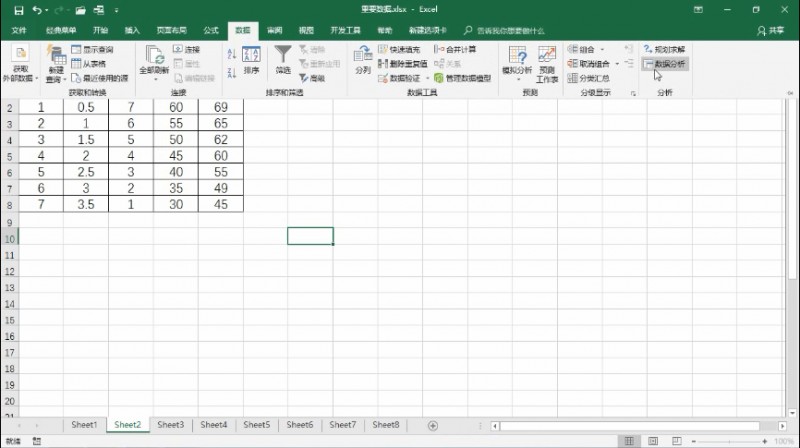Screen dimensions: 800x448
Task: Open Data Analysis (数据分析)
Action: pos(665,64)
